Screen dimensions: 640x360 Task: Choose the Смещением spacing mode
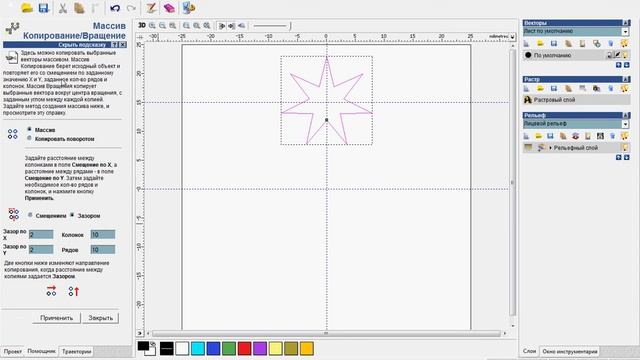pyautogui.click(x=30, y=215)
